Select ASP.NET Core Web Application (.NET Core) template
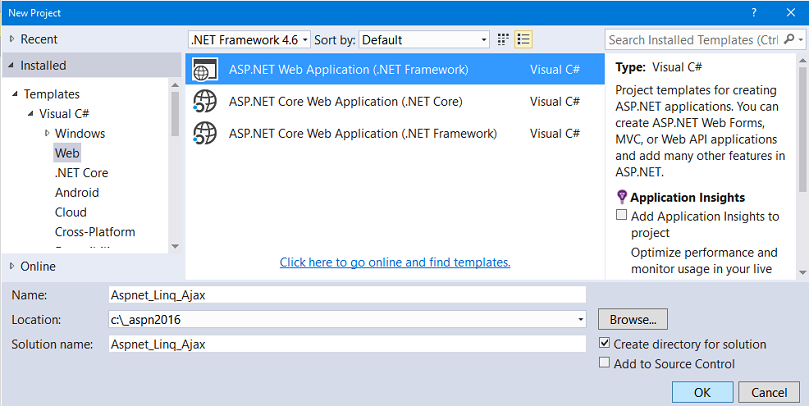 [395, 102]
